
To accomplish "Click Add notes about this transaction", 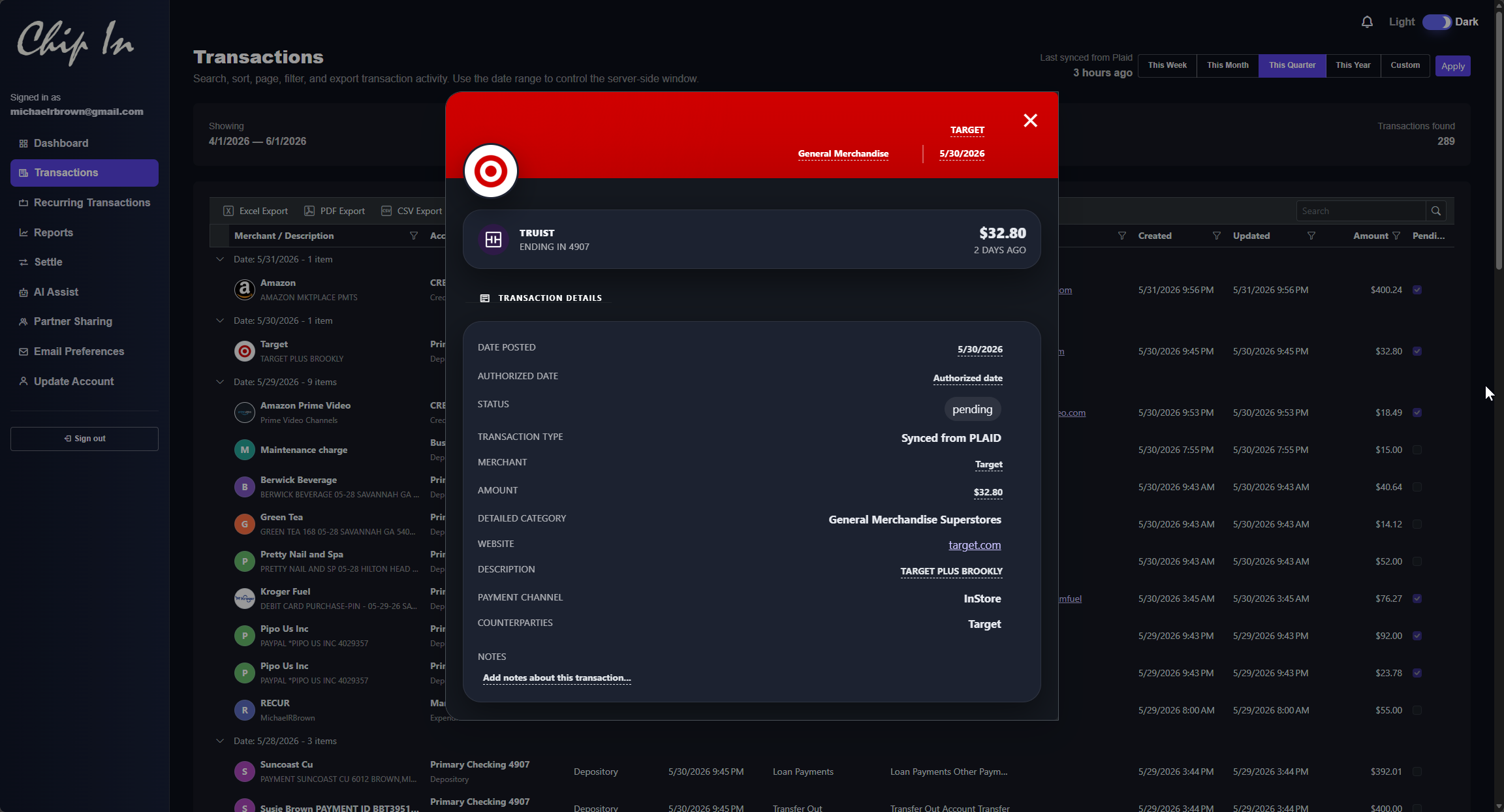I will (557, 678).
